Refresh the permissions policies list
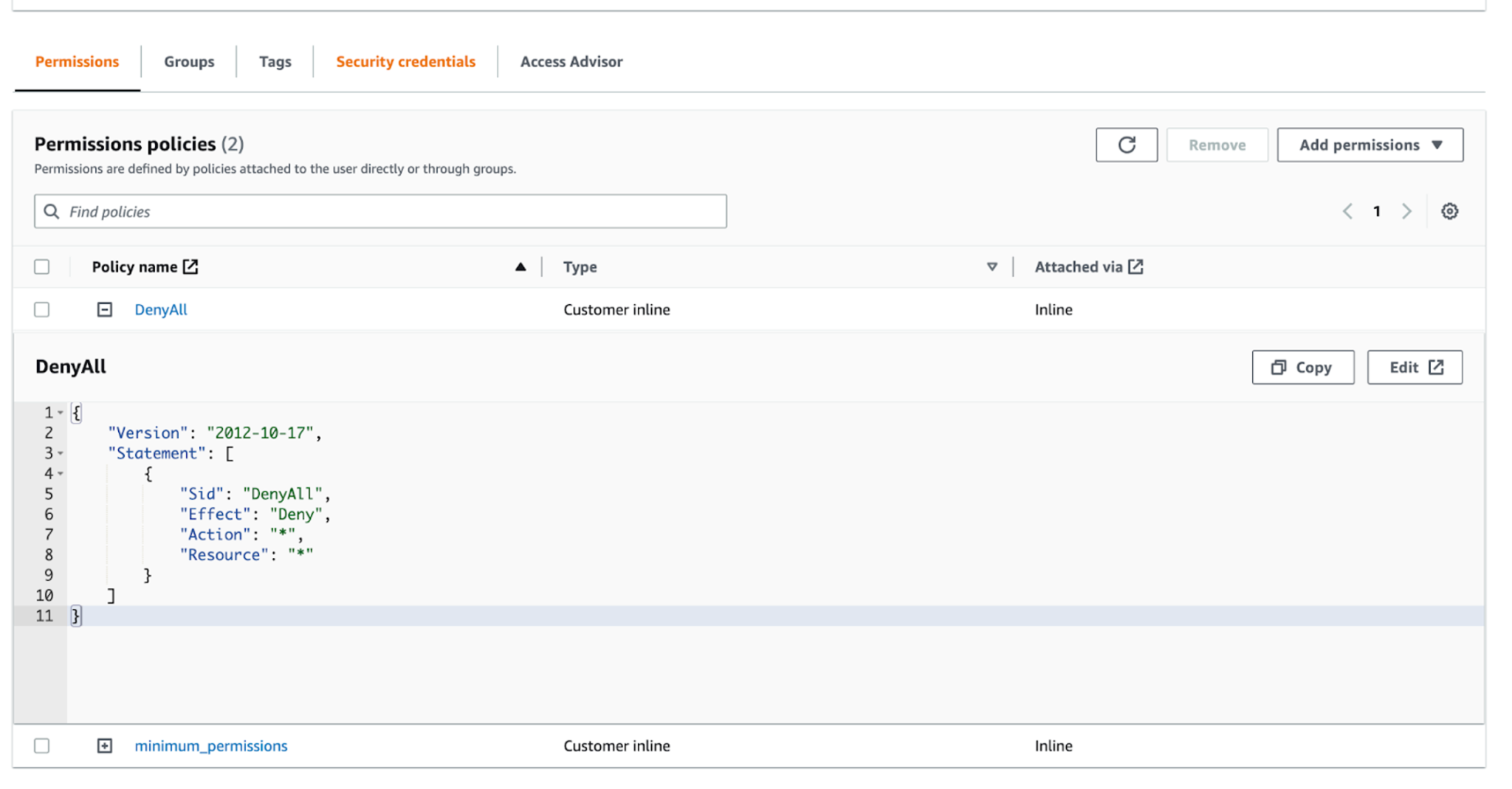 point(1126,145)
